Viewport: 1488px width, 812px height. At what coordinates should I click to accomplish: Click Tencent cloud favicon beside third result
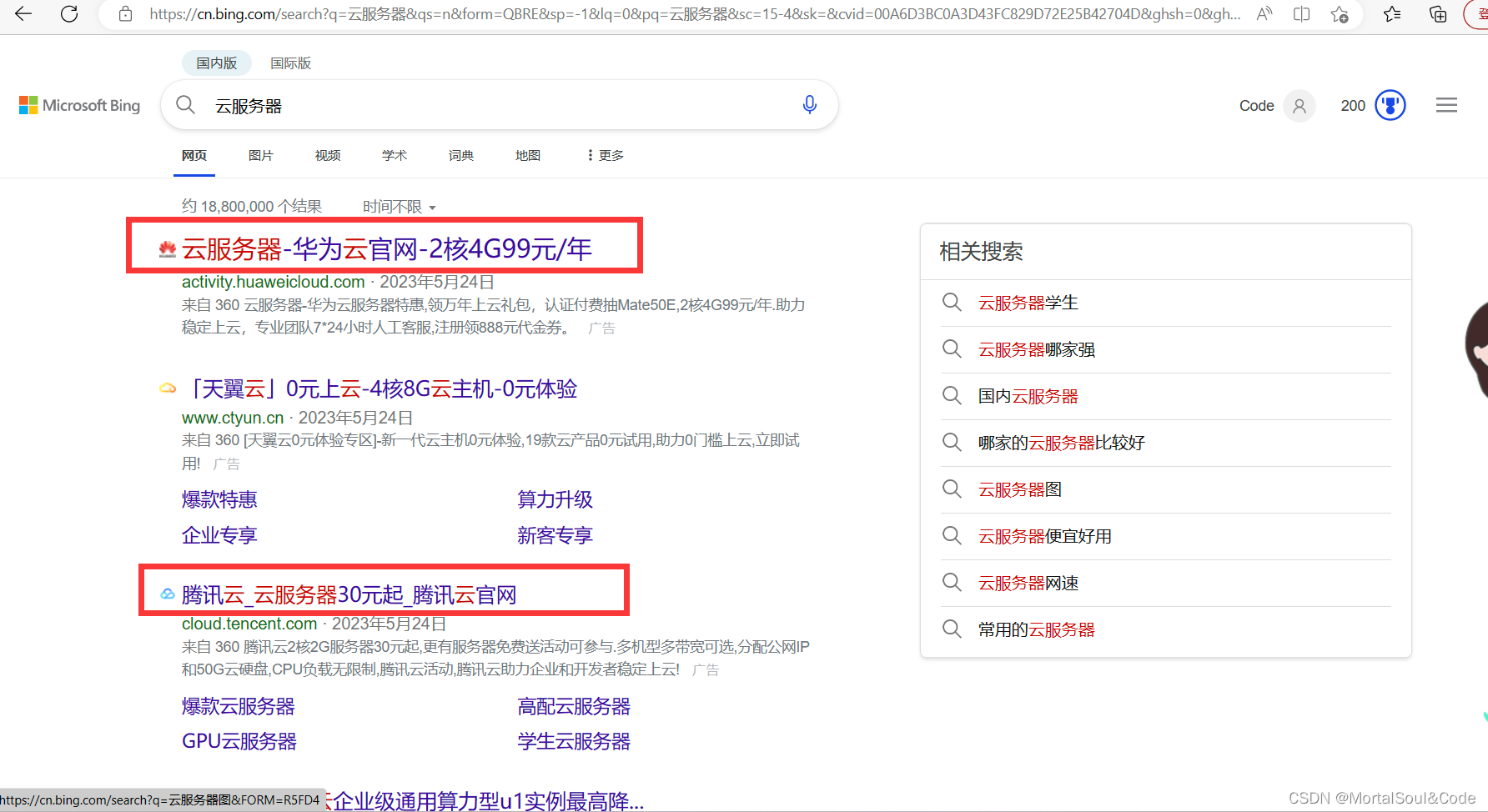click(x=168, y=594)
